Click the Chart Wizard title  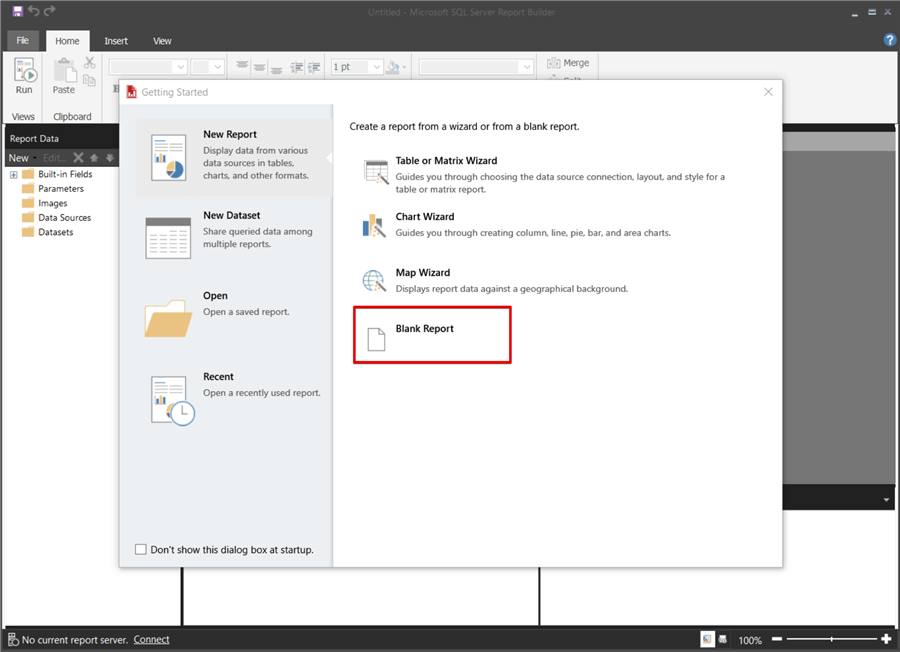pos(425,216)
